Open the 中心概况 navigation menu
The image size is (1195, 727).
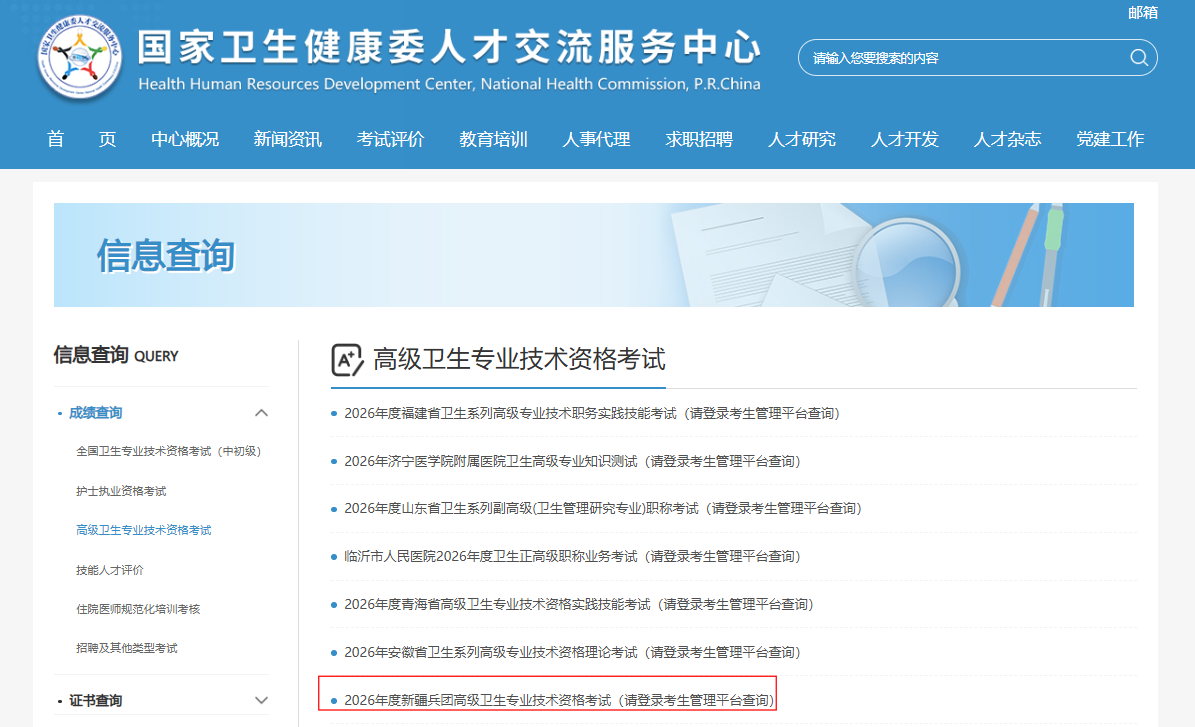pyautogui.click(x=185, y=139)
